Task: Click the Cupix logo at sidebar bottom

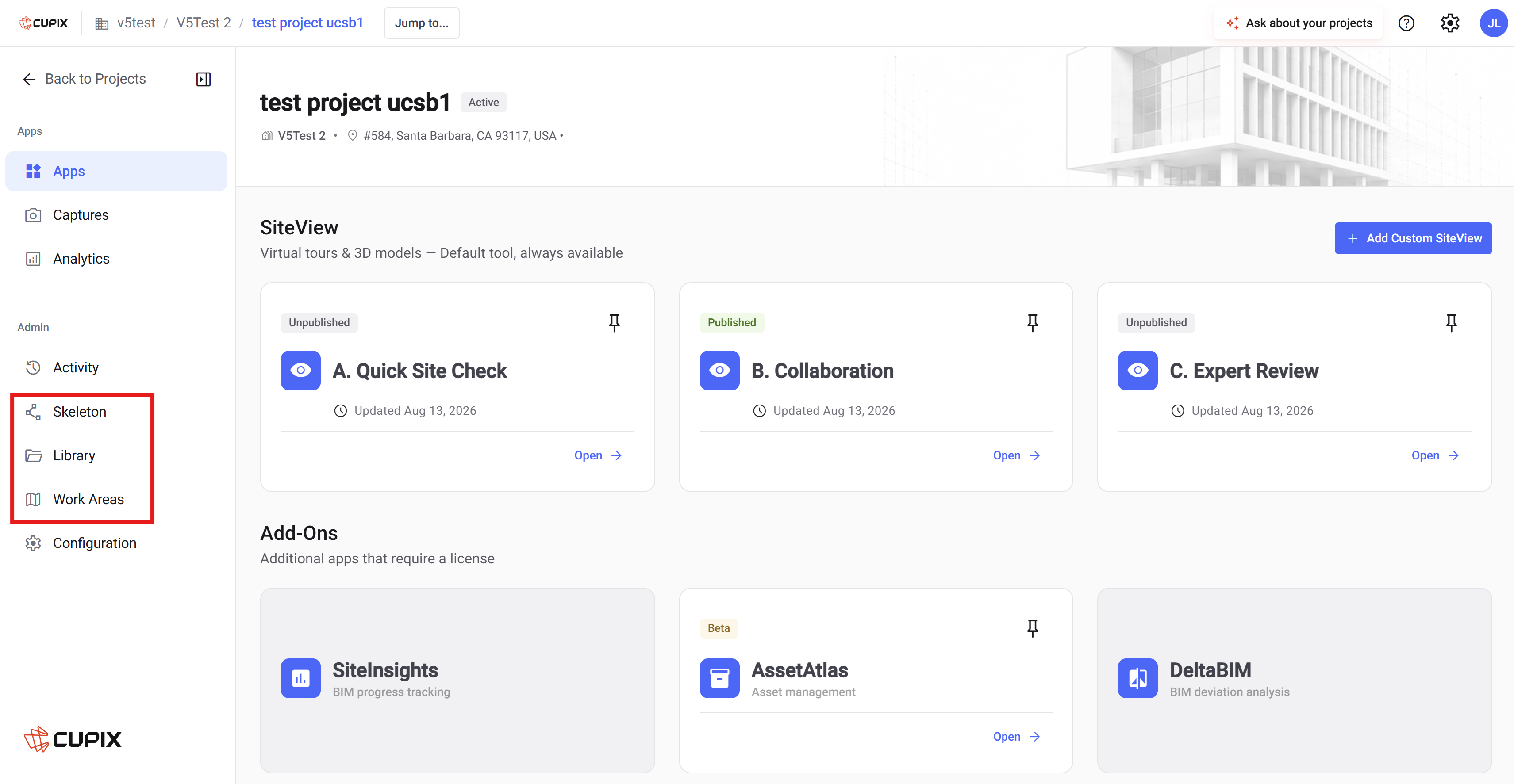Action: (x=72, y=739)
